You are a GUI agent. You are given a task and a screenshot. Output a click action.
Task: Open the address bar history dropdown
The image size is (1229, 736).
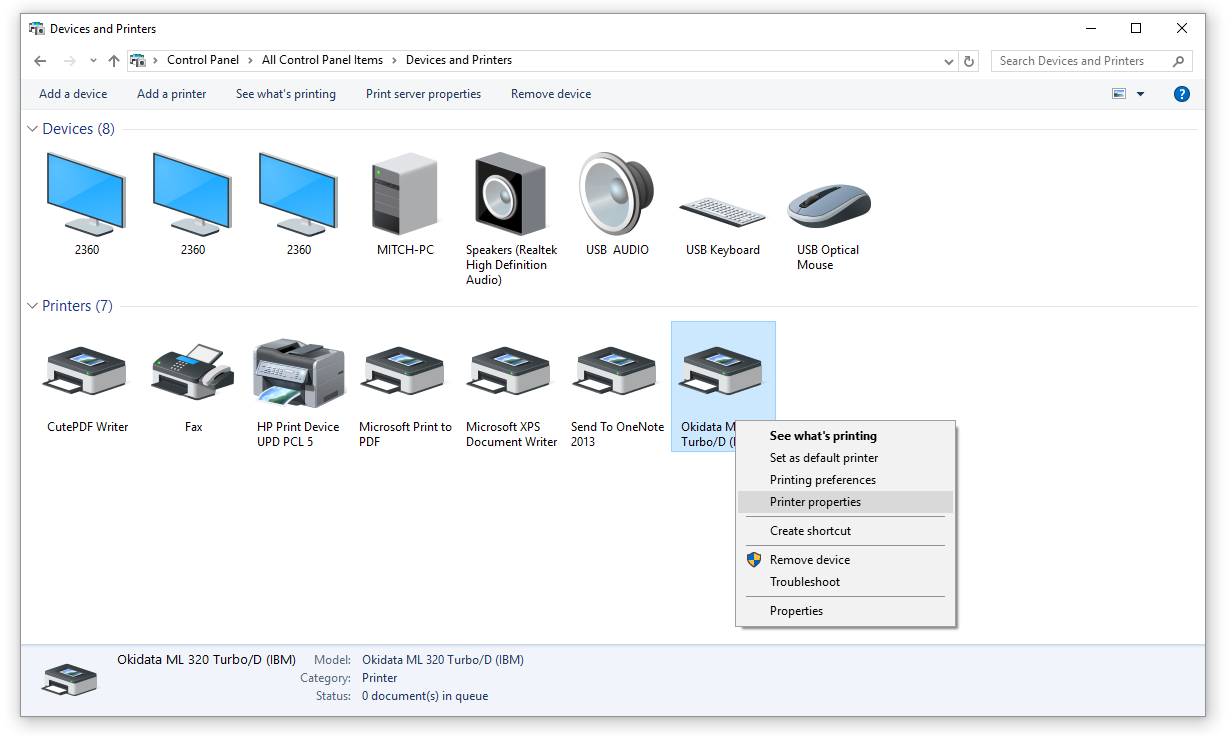click(949, 61)
